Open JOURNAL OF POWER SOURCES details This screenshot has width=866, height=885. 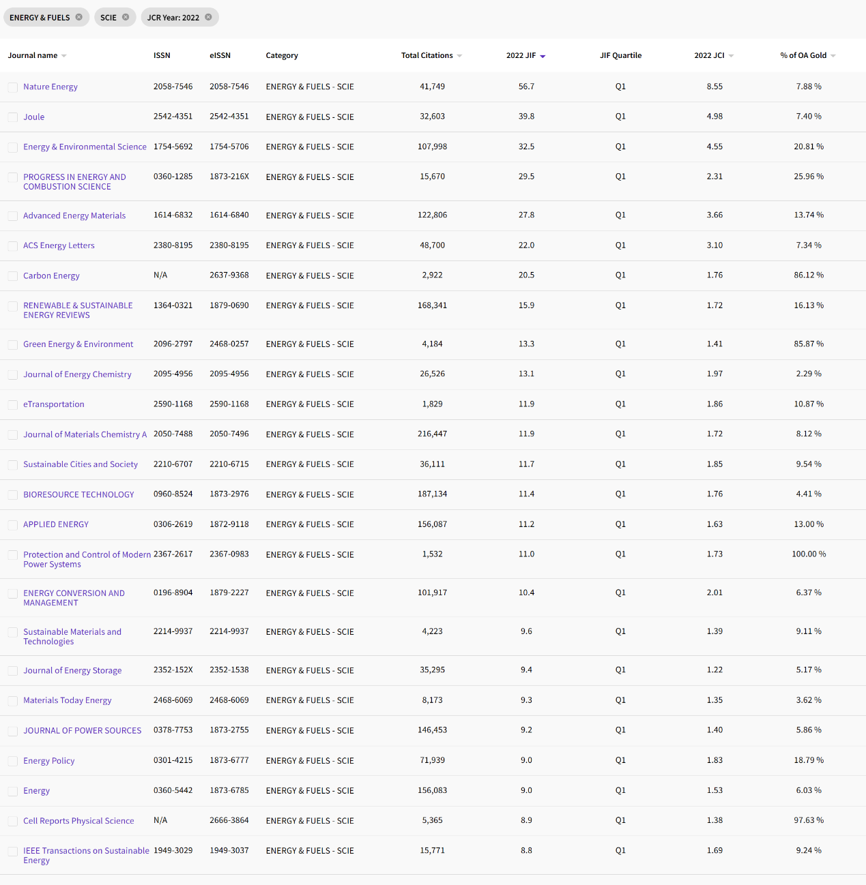click(x=82, y=731)
